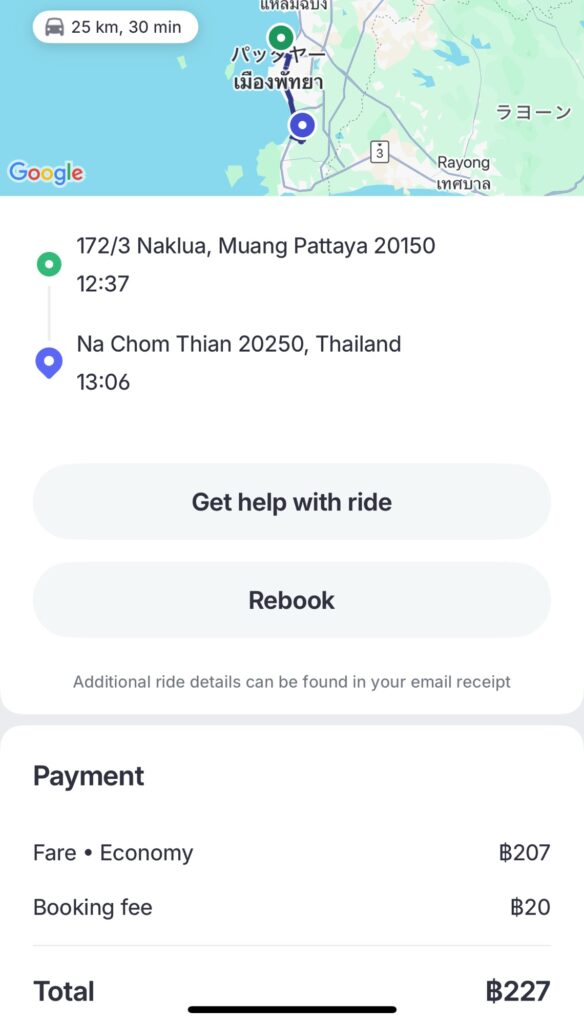The height and width of the screenshot is (1024, 584).
Task: Click the Rayong label on the map
Action: pyautogui.click(x=463, y=163)
